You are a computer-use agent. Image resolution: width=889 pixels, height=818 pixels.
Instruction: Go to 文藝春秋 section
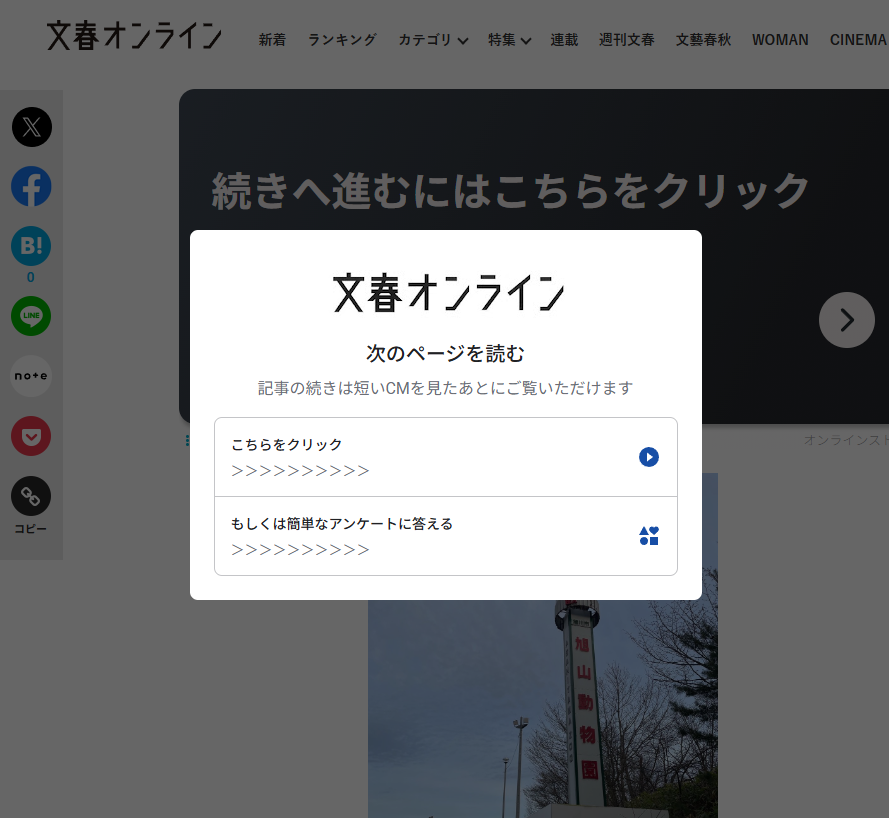703,40
